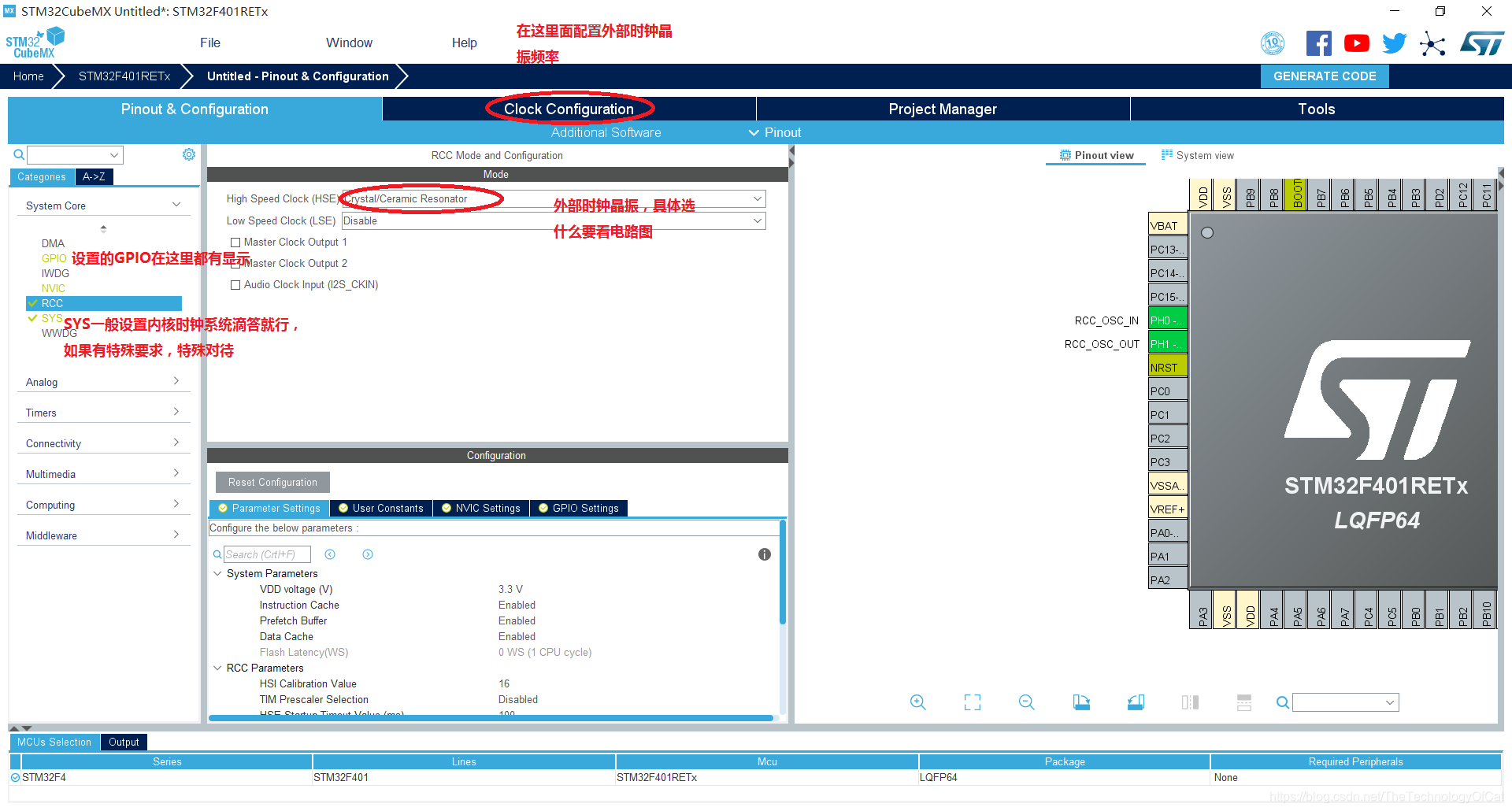1512x811 pixels.
Task: Fit the chip to the pinout view
Action: click(x=973, y=702)
